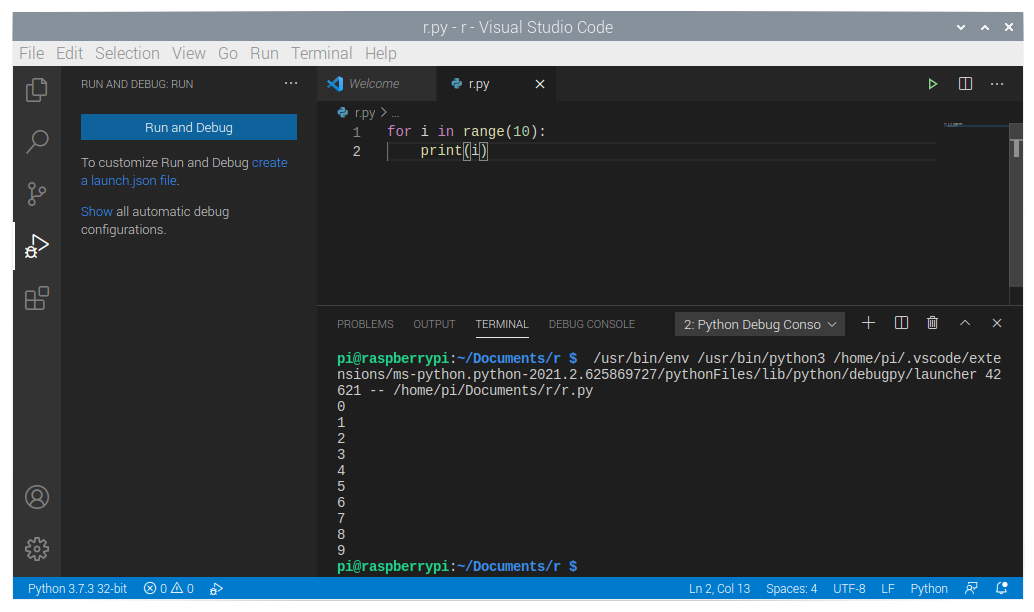1034x612 pixels.
Task: Switch to the PROBLEMS panel tab
Action: pos(365,324)
